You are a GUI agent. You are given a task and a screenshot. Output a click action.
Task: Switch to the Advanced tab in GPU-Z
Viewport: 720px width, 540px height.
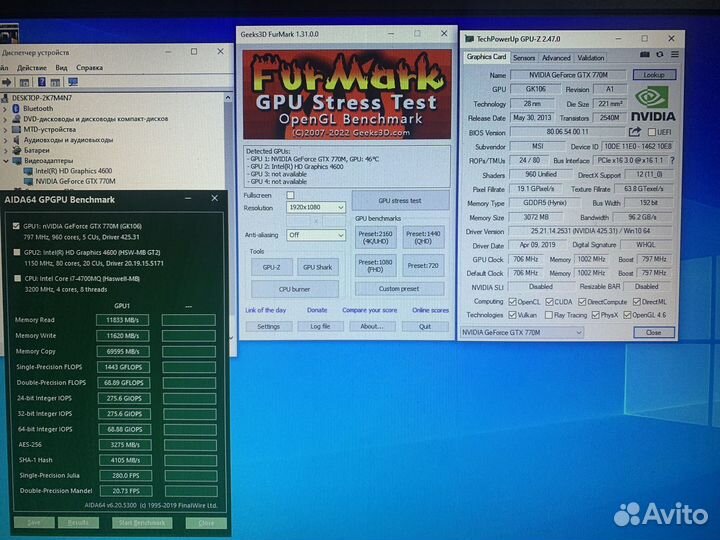pyautogui.click(x=556, y=58)
